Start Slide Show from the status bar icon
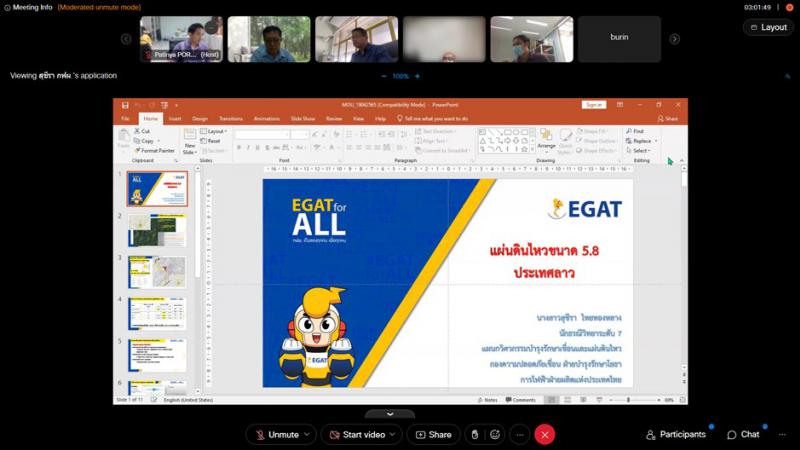 pos(599,400)
